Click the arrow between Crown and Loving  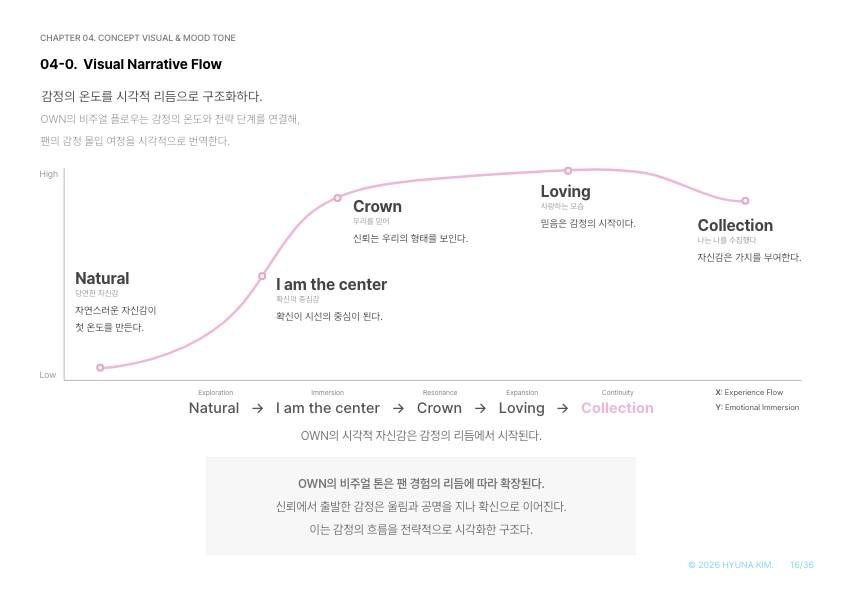pos(481,409)
